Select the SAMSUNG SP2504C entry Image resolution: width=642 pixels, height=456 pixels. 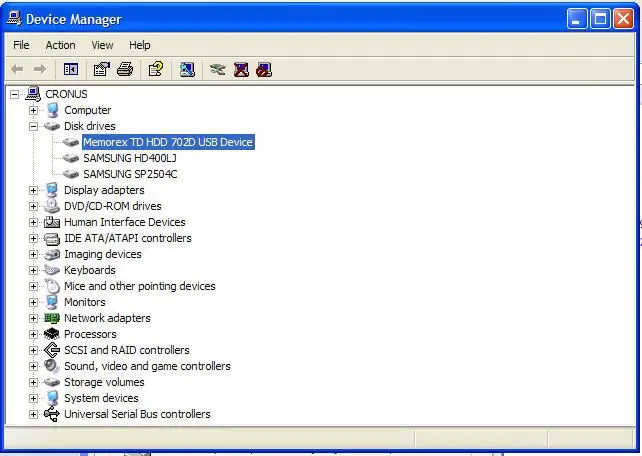click(x=130, y=174)
